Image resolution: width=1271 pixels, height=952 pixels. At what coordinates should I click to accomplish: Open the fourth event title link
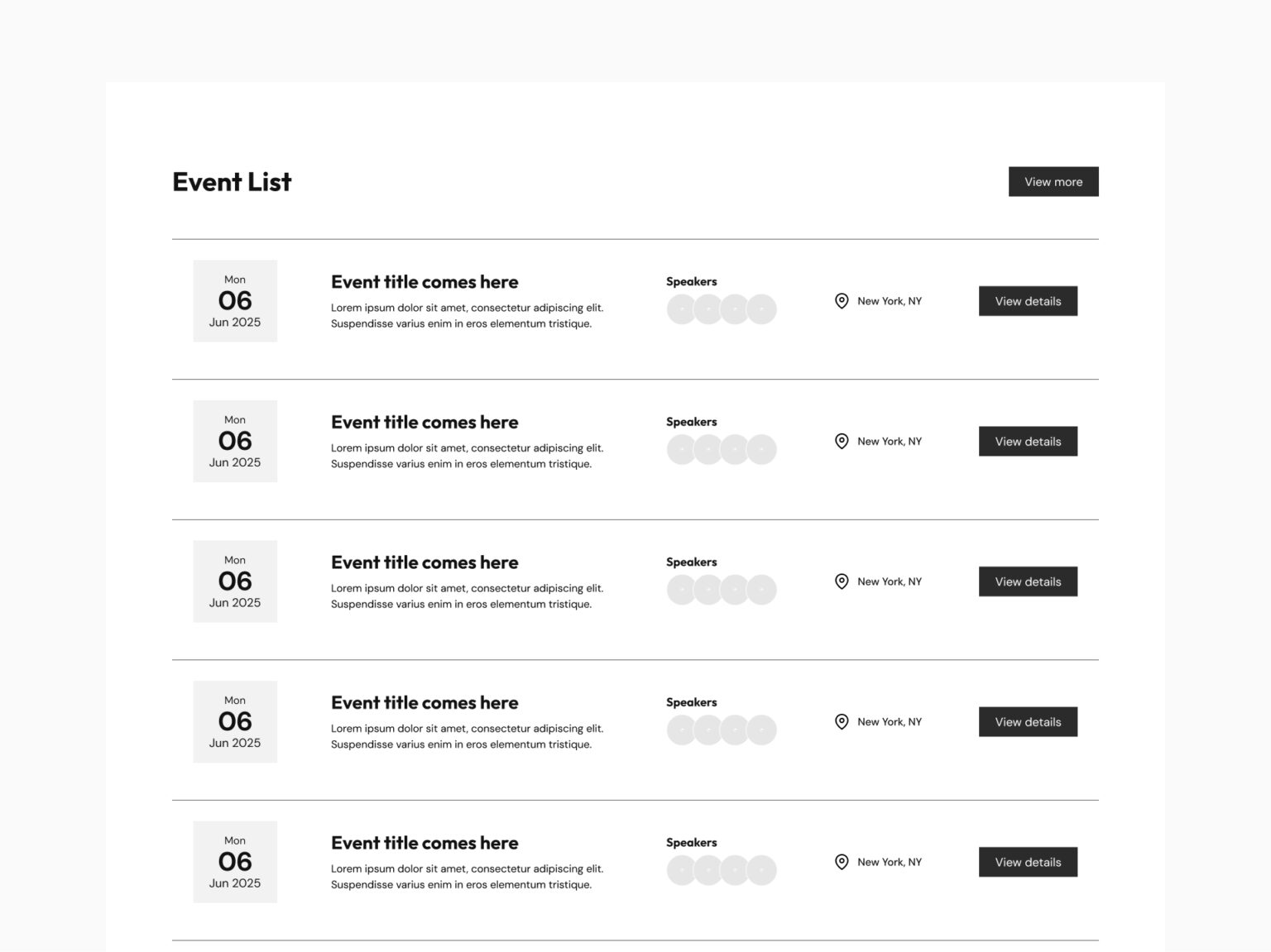click(x=424, y=703)
